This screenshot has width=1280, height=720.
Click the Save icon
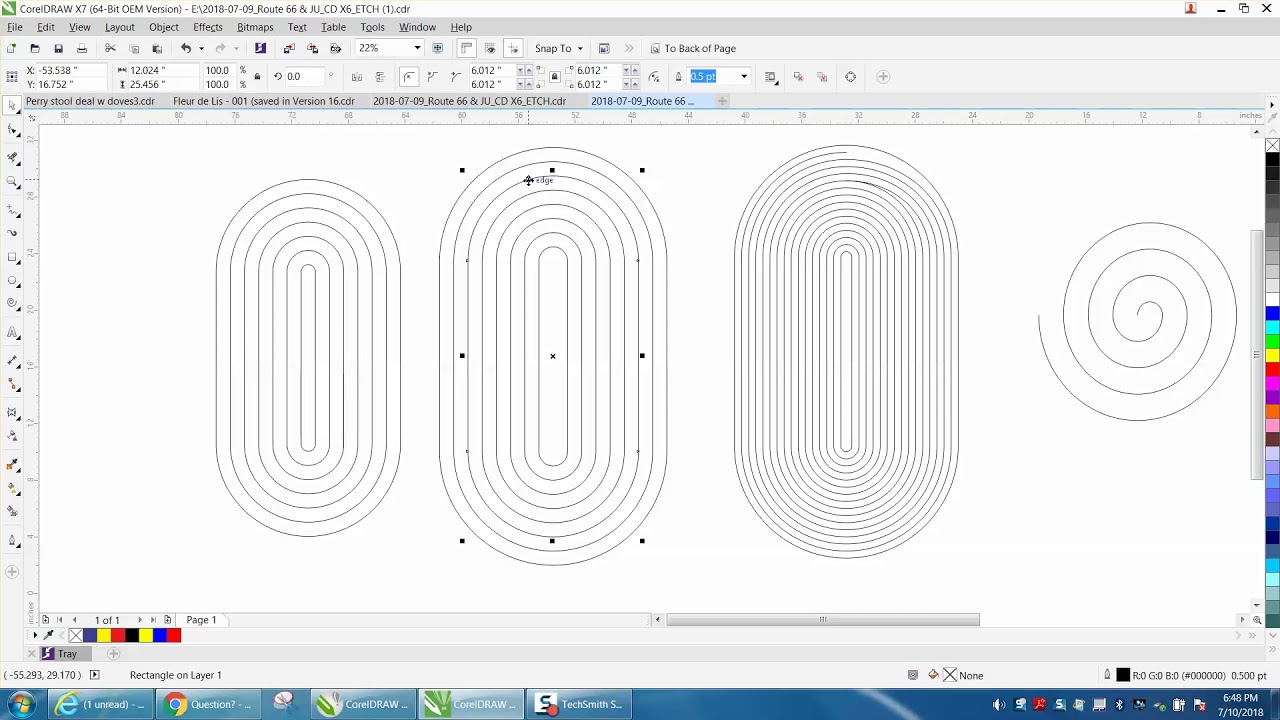[x=58, y=48]
